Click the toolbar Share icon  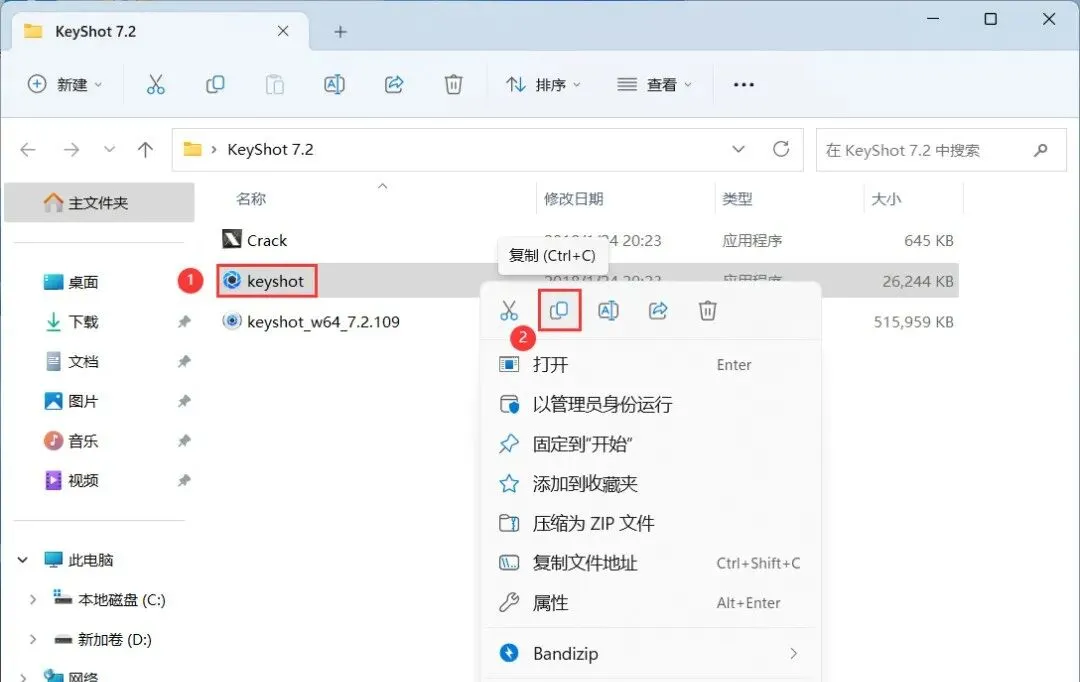tap(394, 85)
